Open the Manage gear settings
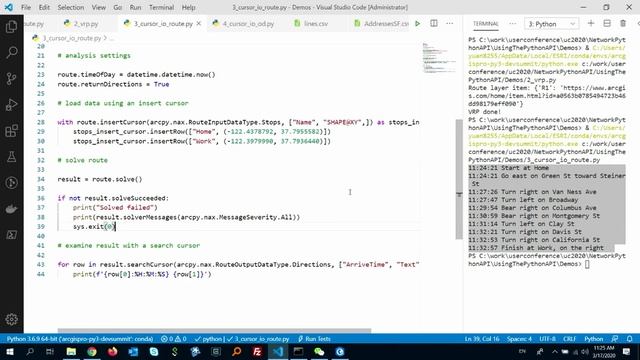 pyautogui.click(x=11, y=319)
